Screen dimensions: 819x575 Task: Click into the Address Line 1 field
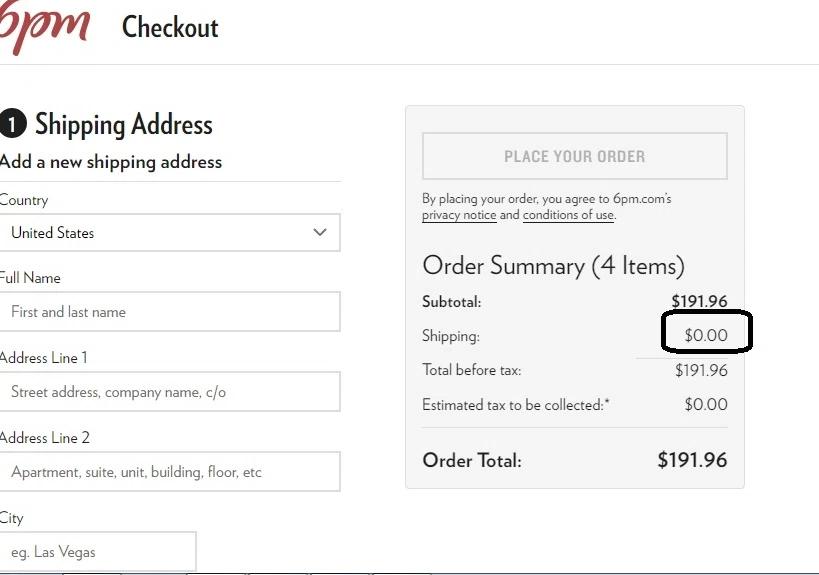click(169, 392)
